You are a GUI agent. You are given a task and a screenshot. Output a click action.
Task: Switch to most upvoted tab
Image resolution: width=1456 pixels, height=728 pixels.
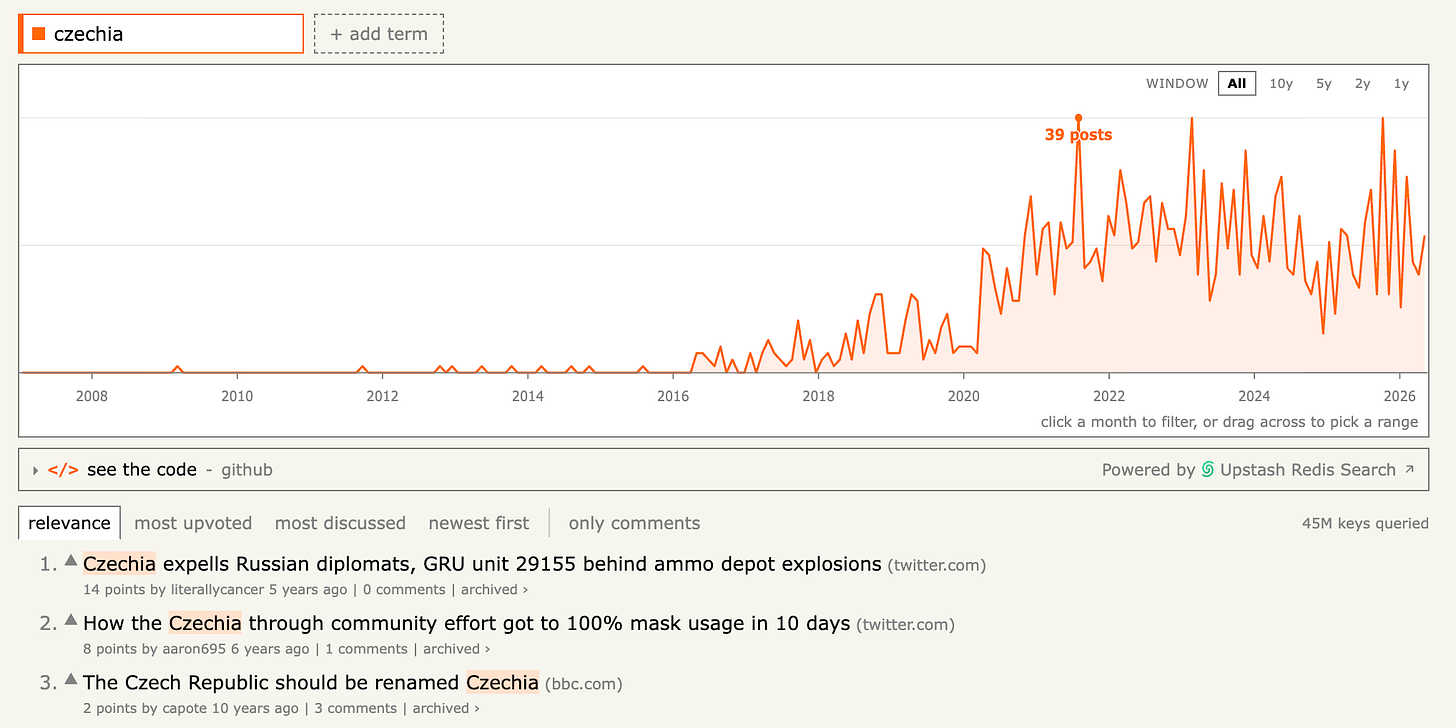193,523
